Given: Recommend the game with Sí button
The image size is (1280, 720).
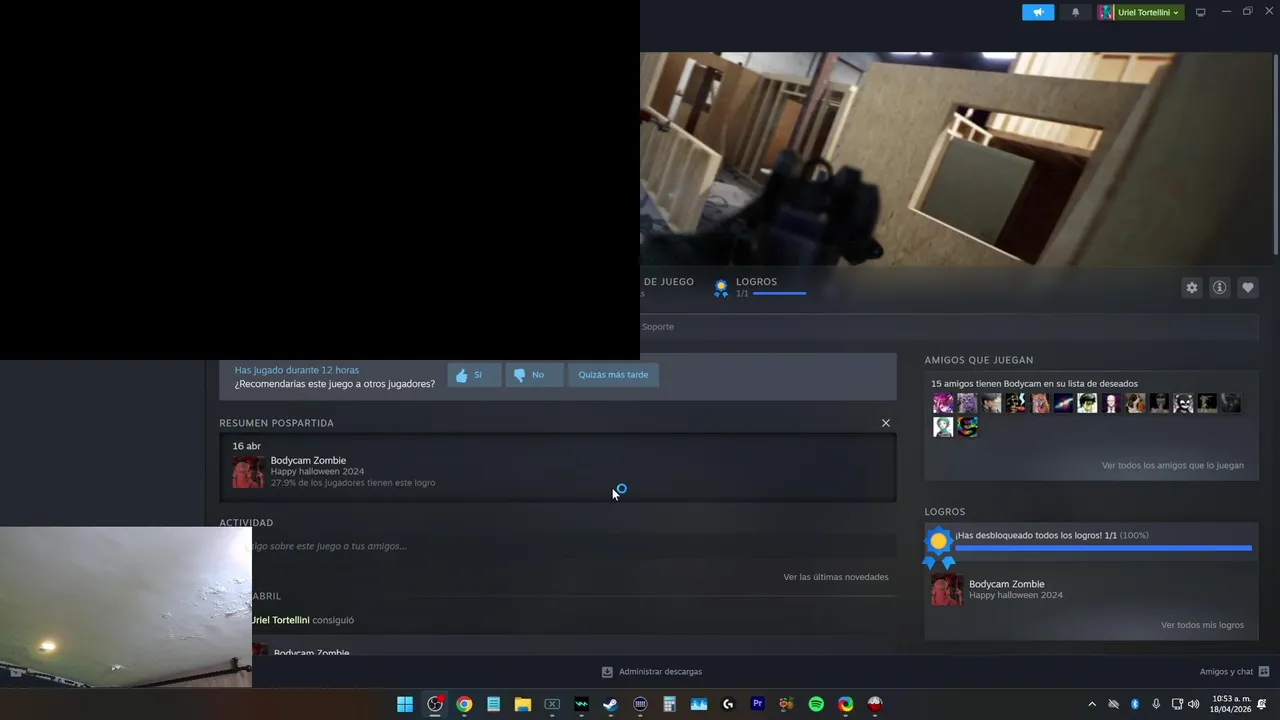Looking at the screenshot, I should pyautogui.click(x=474, y=375).
